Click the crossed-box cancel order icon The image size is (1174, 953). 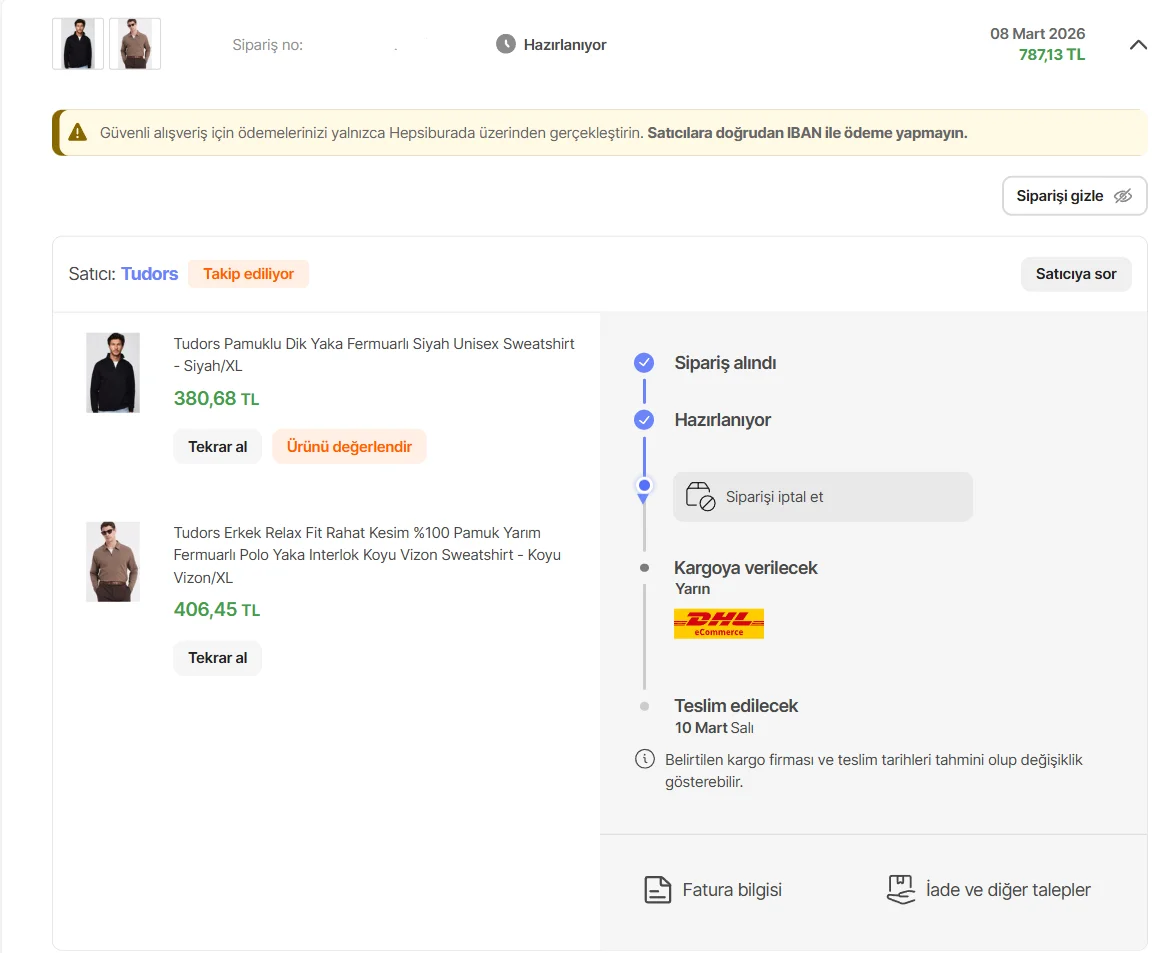(700, 497)
